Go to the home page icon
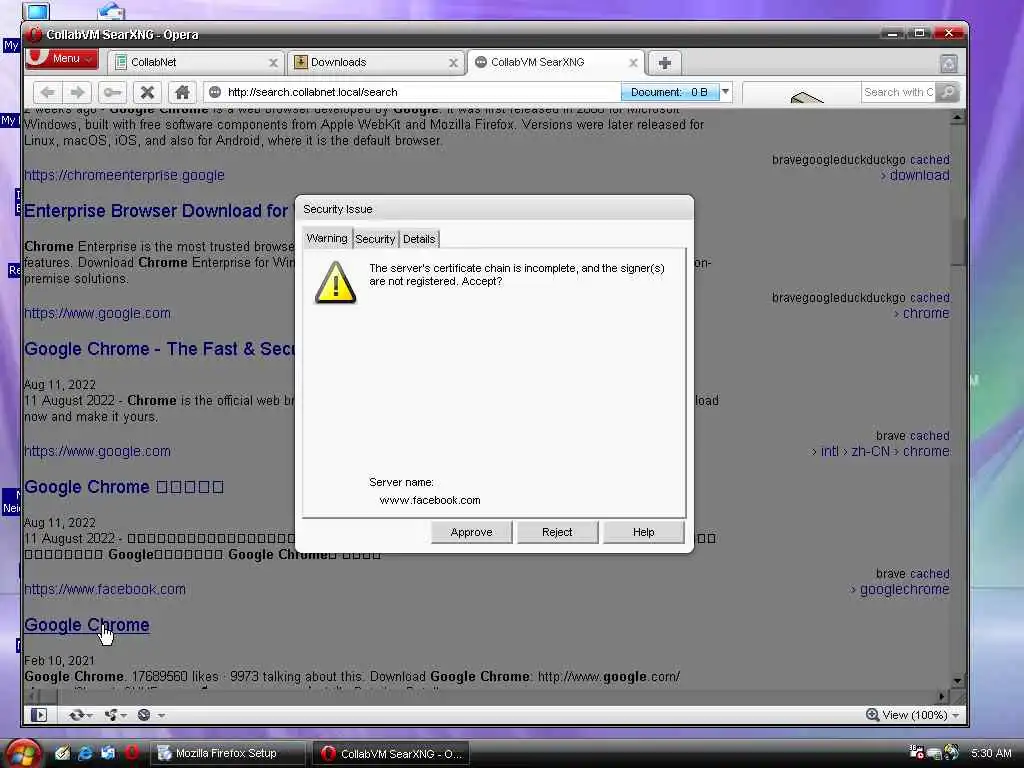The image size is (1024, 768). [x=182, y=92]
